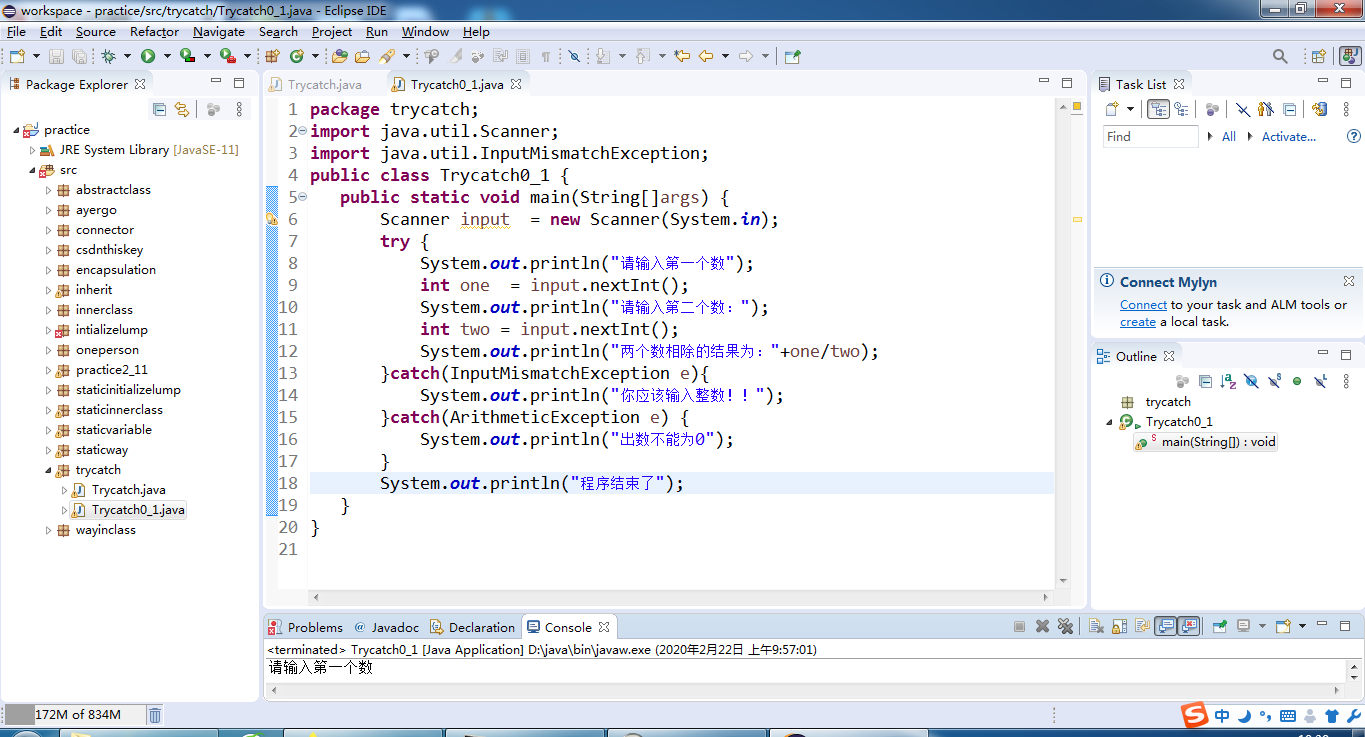Toggle Hide Fields in Outline toolbar

pos(1251,381)
